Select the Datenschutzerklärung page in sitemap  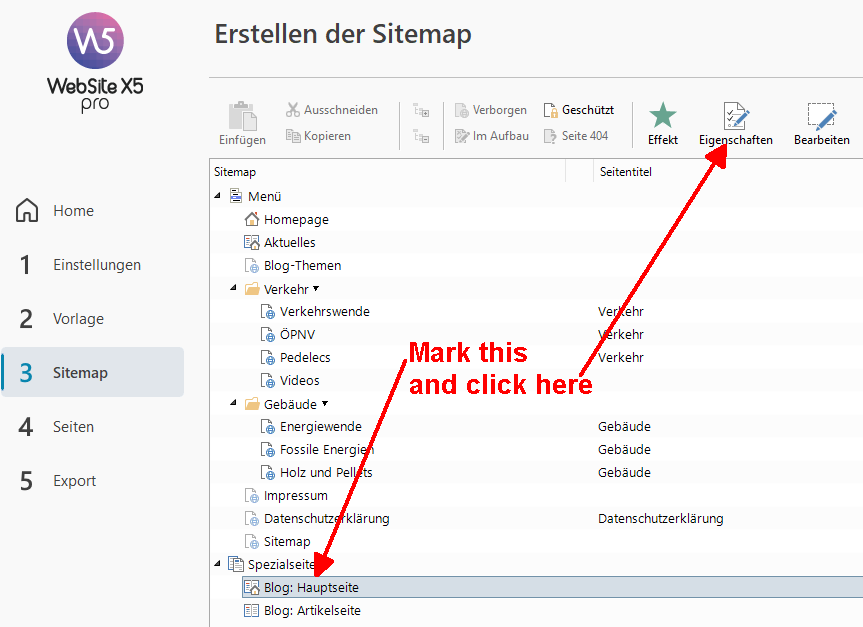click(x=326, y=519)
